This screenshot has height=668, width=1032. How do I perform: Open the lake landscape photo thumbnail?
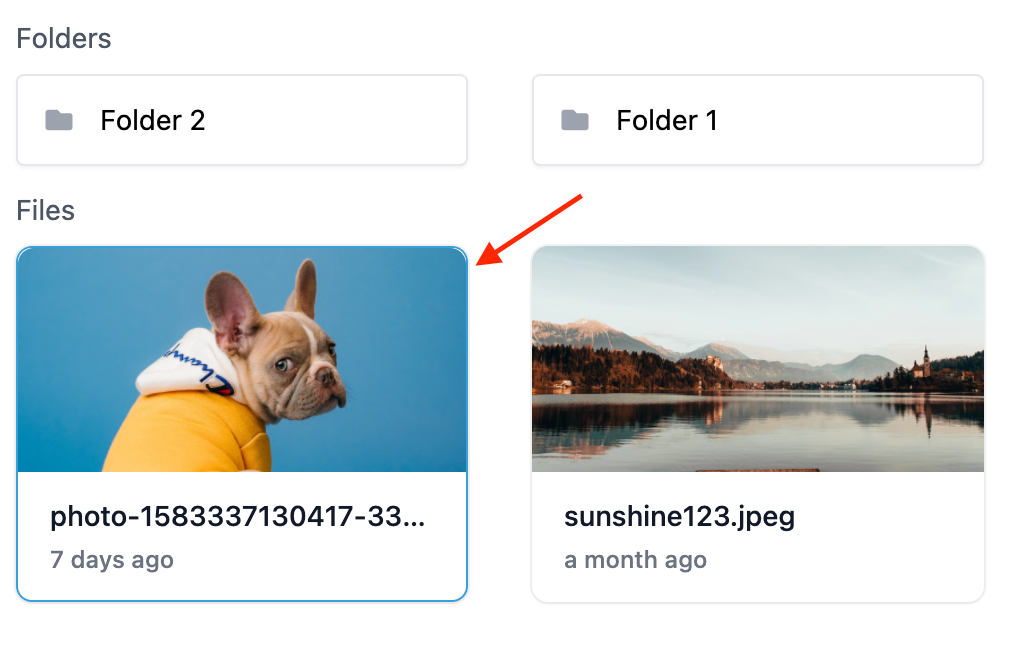coord(757,359)
